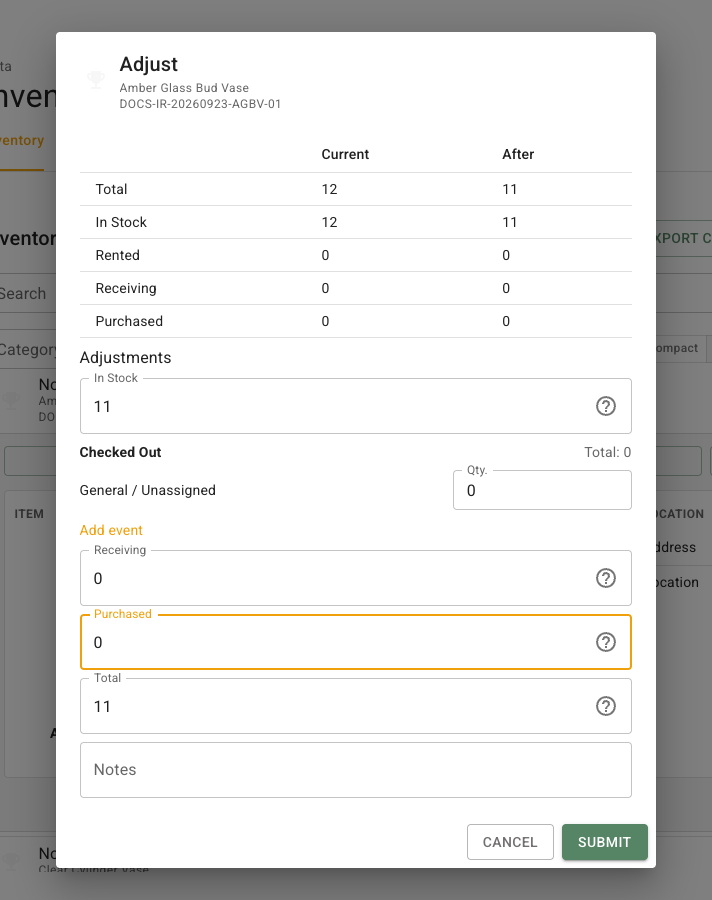Click the Notes text field
Image resolution: width=712 pixels, height=900 pixels.
click(356, 770)
